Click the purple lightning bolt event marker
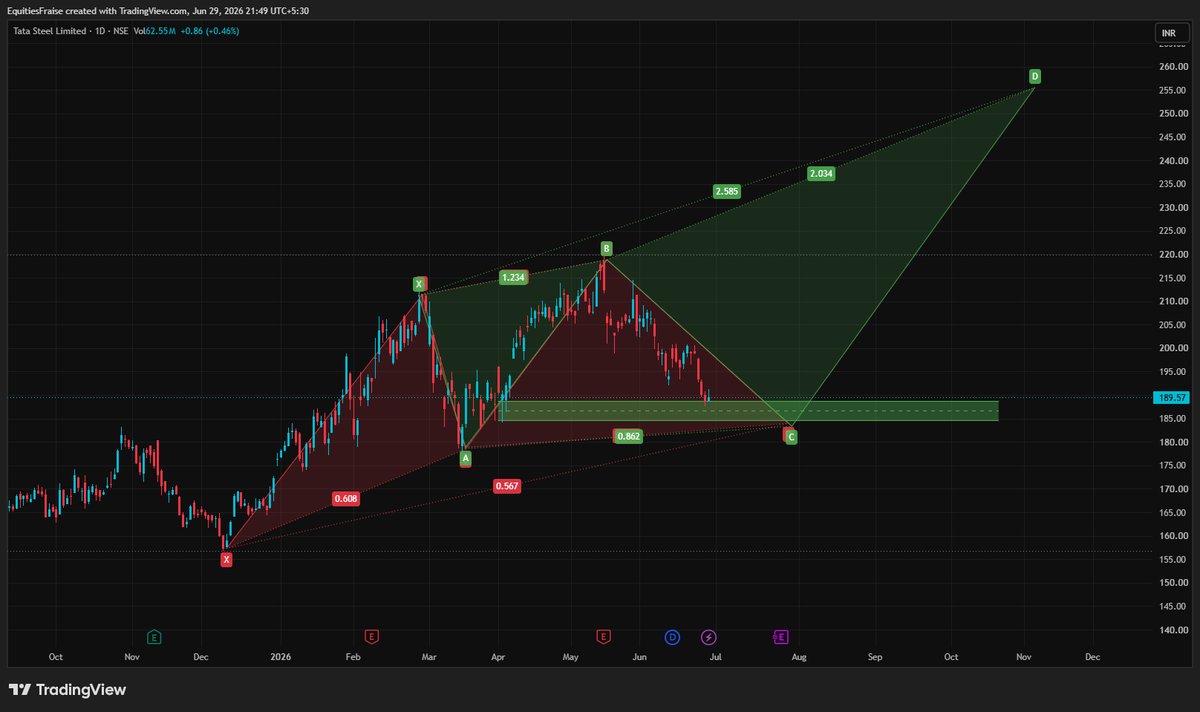Viewport: 1200px width, 712px height. click(x=709, y=636)
